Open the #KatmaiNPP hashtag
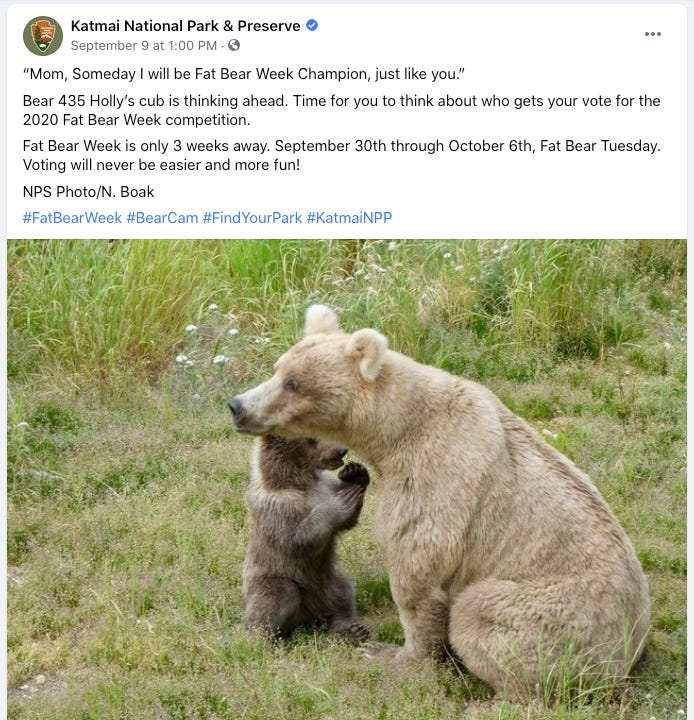This screenshot has height=720, width=694. [x=349, y=218]
